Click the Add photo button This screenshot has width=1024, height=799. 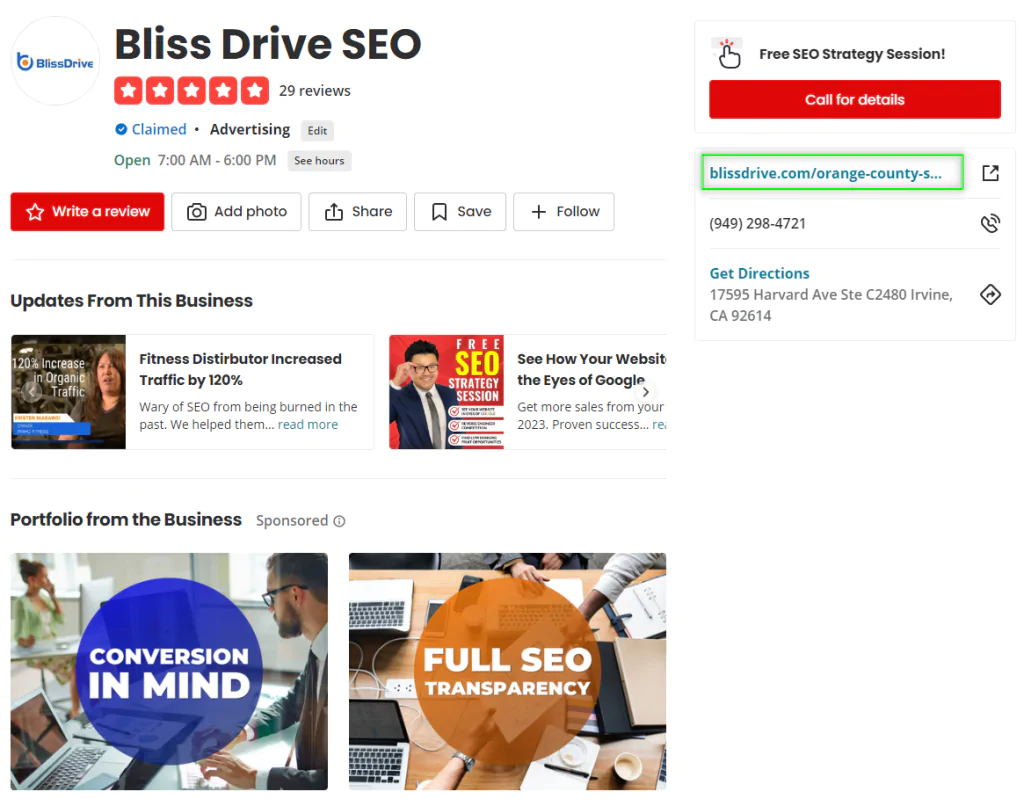click(x=236, y=212)
